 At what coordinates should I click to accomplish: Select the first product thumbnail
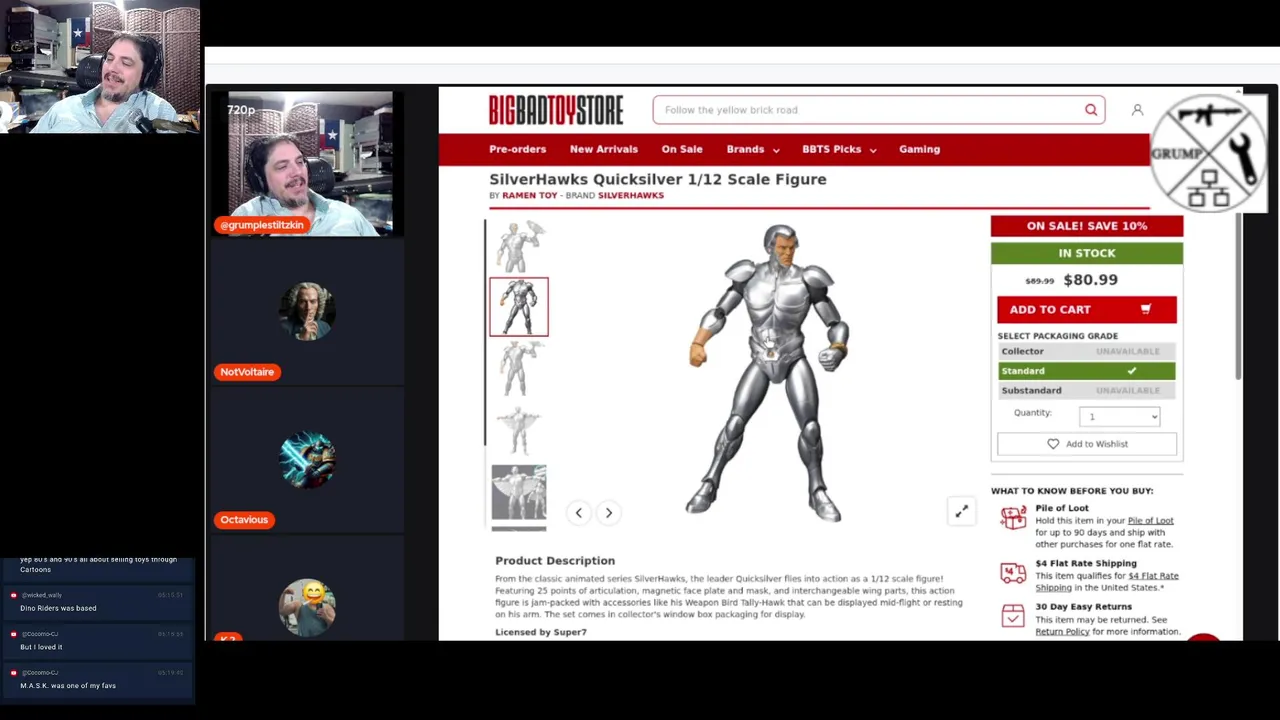pos(519,246)
